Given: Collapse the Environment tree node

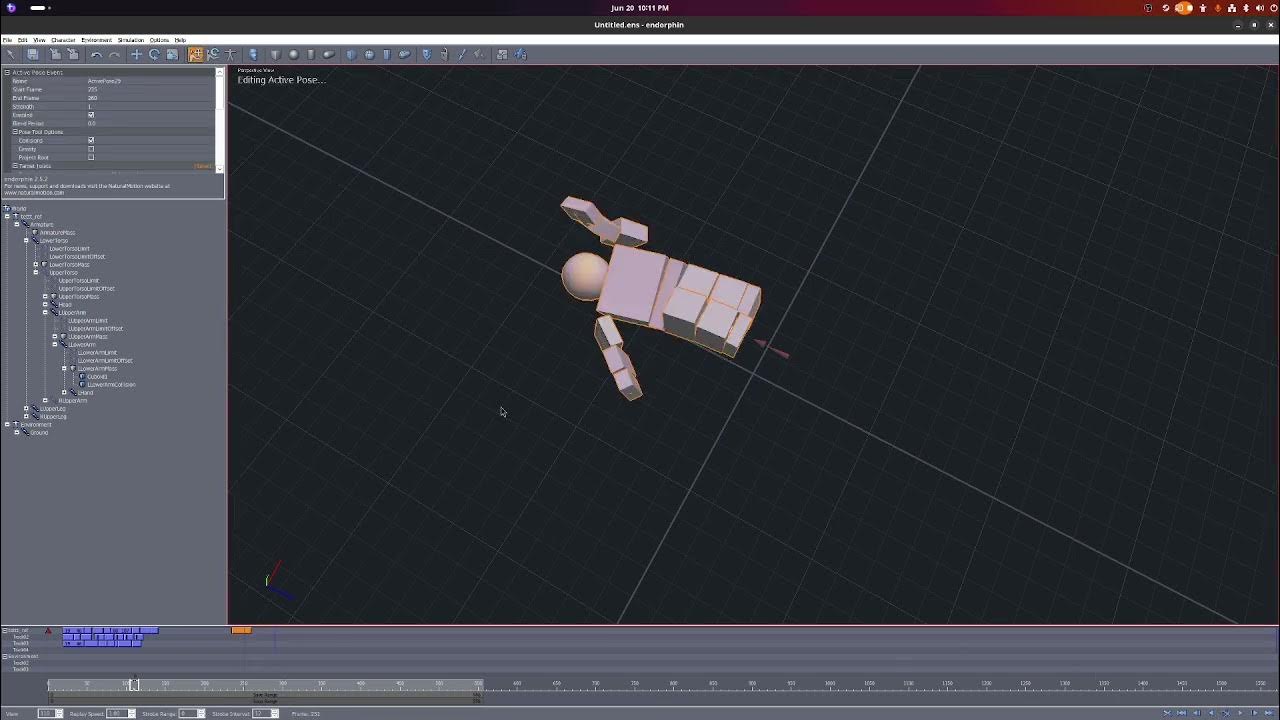Looking at the screenshot, I should [7, 425].
